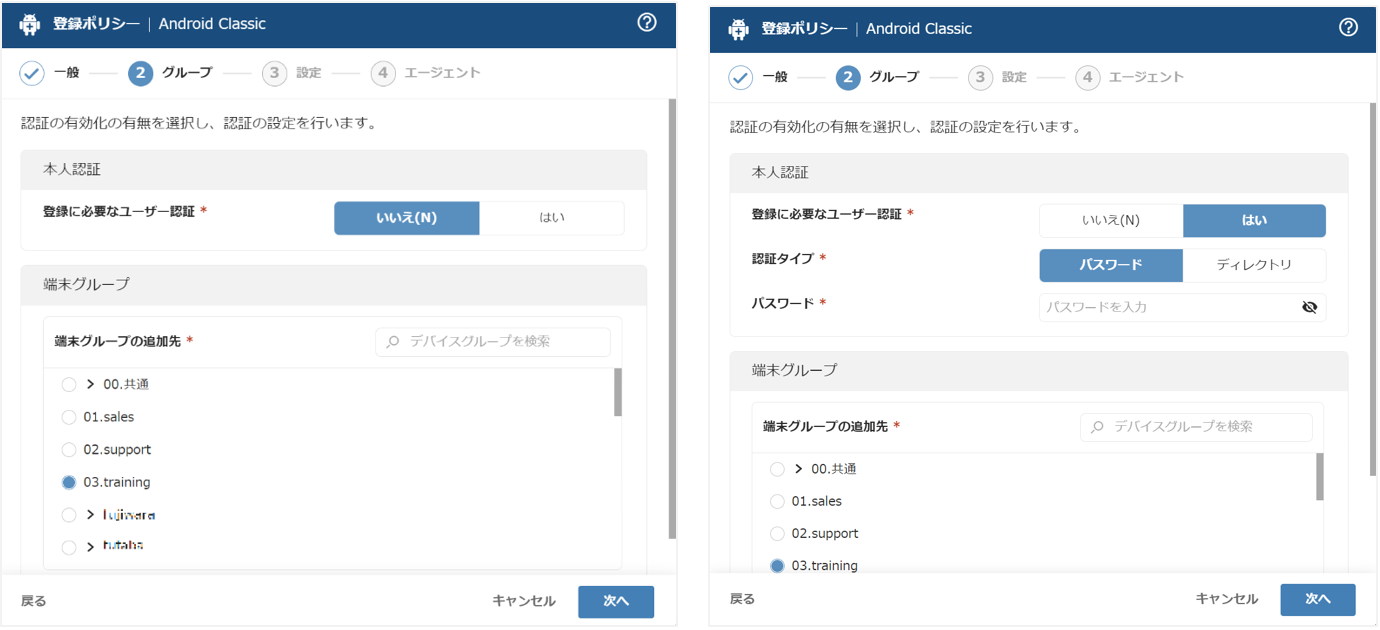Select 02.support radio in left dialog
The image size is (1380, 630).
coord(68,450)
